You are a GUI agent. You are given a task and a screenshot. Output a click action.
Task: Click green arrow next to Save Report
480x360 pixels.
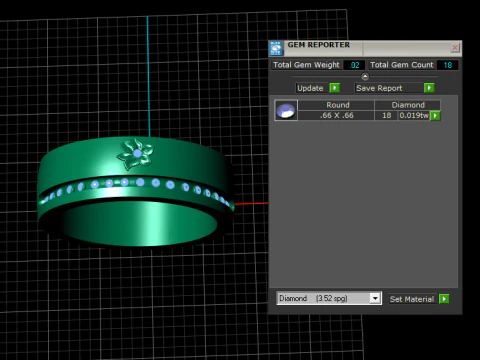429,88
